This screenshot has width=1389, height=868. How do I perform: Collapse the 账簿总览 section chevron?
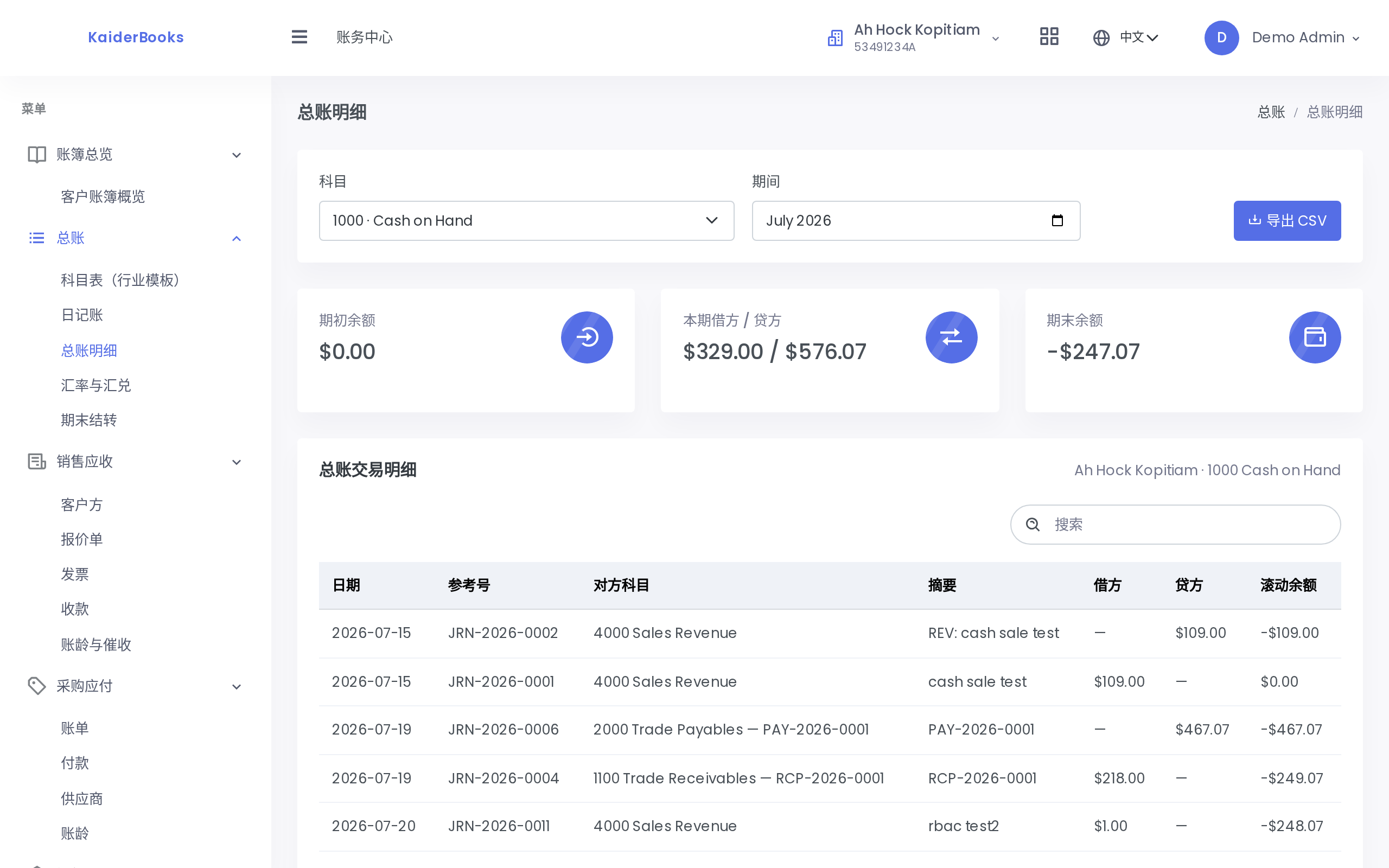tap(237, 155)
